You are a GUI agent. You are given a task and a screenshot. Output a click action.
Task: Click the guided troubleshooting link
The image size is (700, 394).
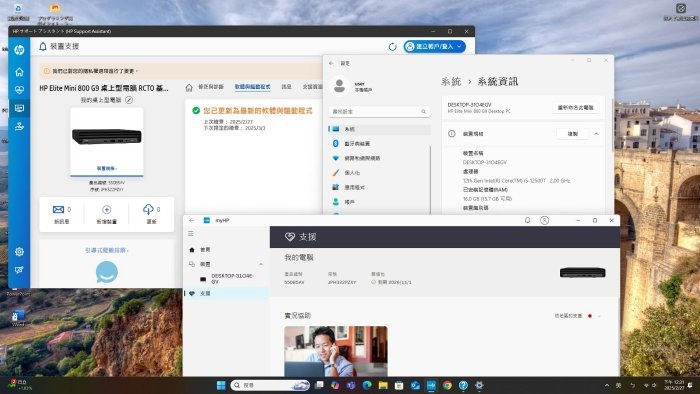point(107,251)
